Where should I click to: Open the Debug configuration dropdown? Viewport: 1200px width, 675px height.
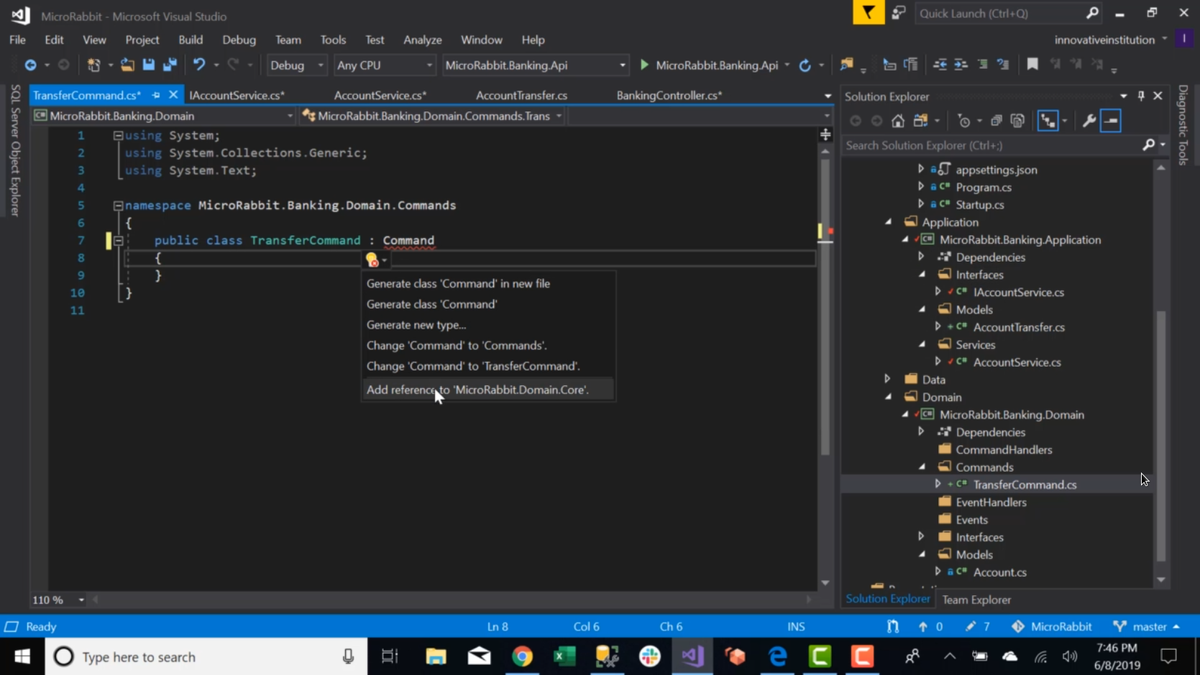[297, 65]
